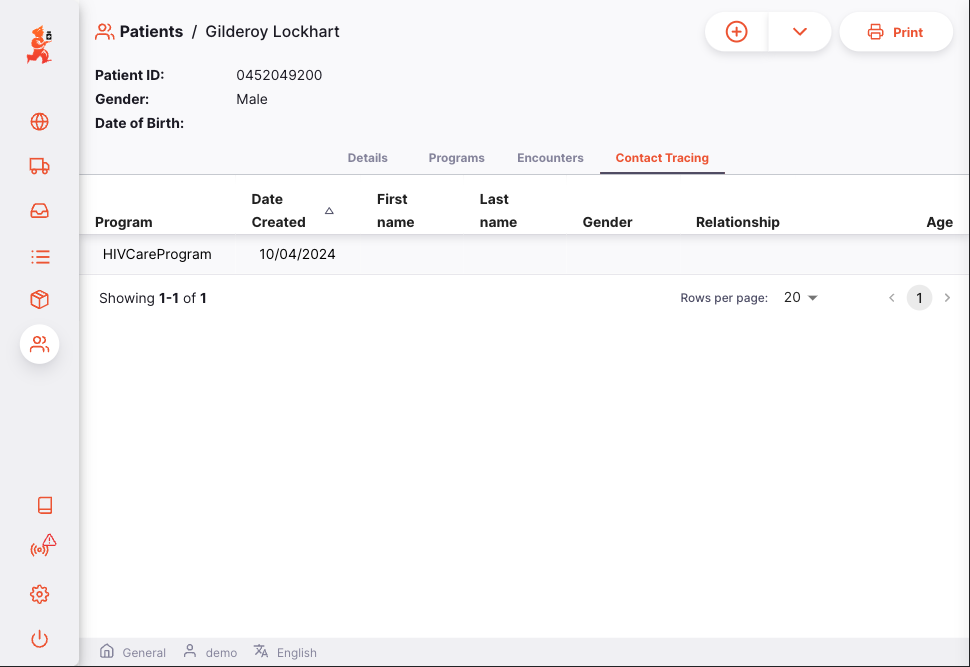Click the circled plus add button
The width and height of the screenshot is (970, 667).
pos(736,32)
